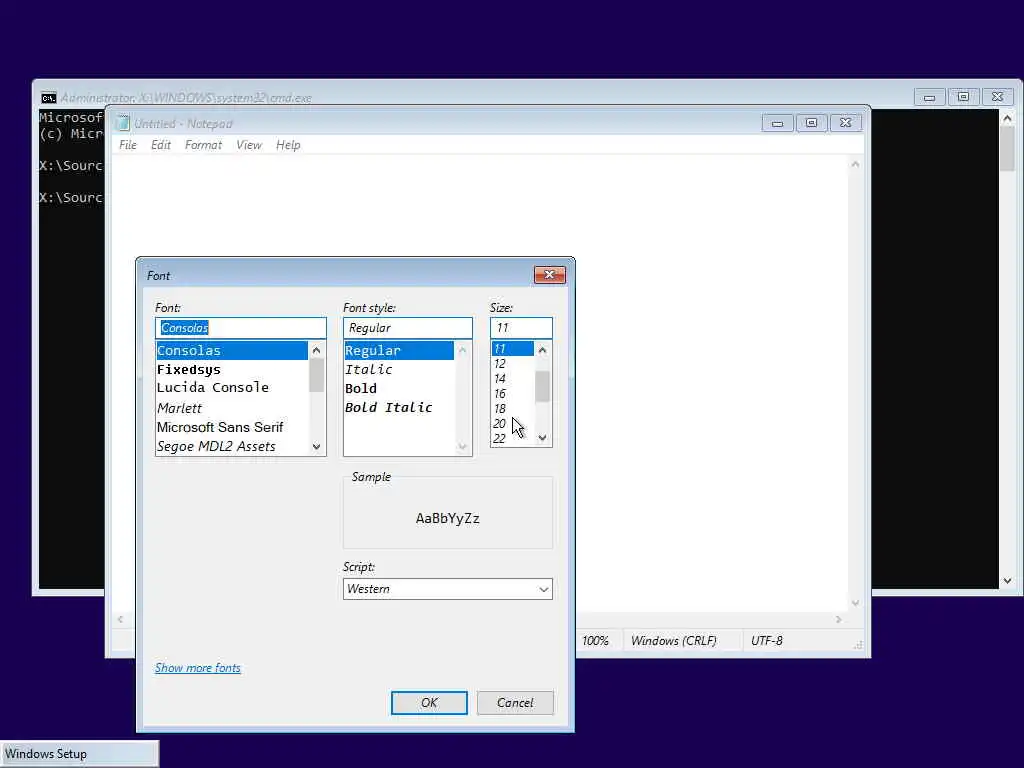The image size is (1024, 768).
Task: Minimize the Notepad window
Action: pyautogui.click(x=777, y=123)
